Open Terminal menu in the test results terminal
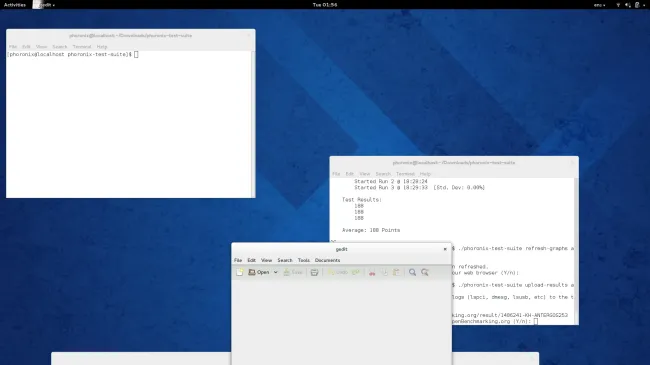The image size is (650, 365). click(x=405, y=174)
